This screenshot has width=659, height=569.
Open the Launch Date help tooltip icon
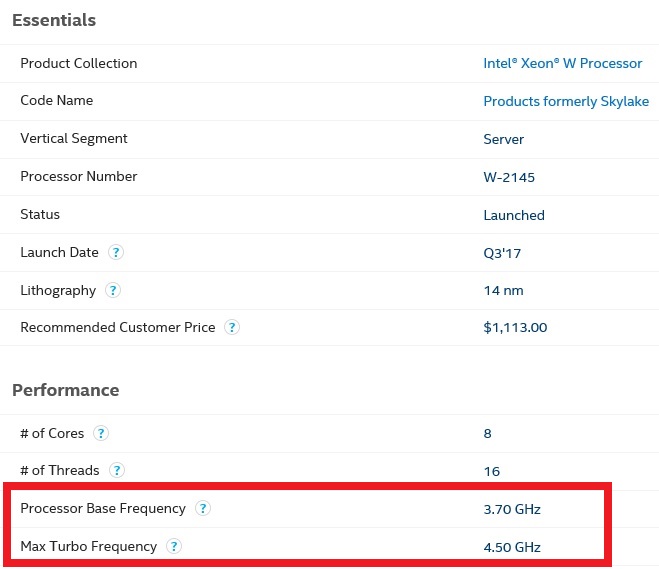coord(116,253)
